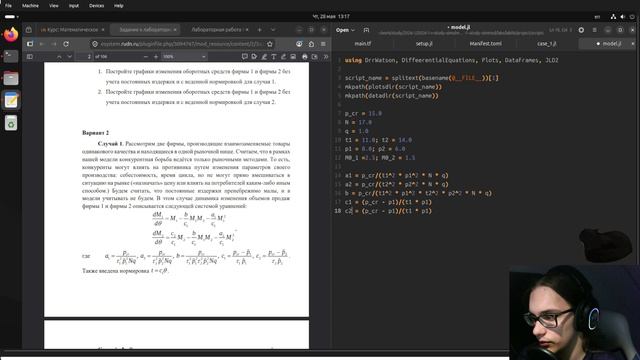Open the File menu of the VM
Viewport: 640px width, 360px height.
click(x=8, y=6)
